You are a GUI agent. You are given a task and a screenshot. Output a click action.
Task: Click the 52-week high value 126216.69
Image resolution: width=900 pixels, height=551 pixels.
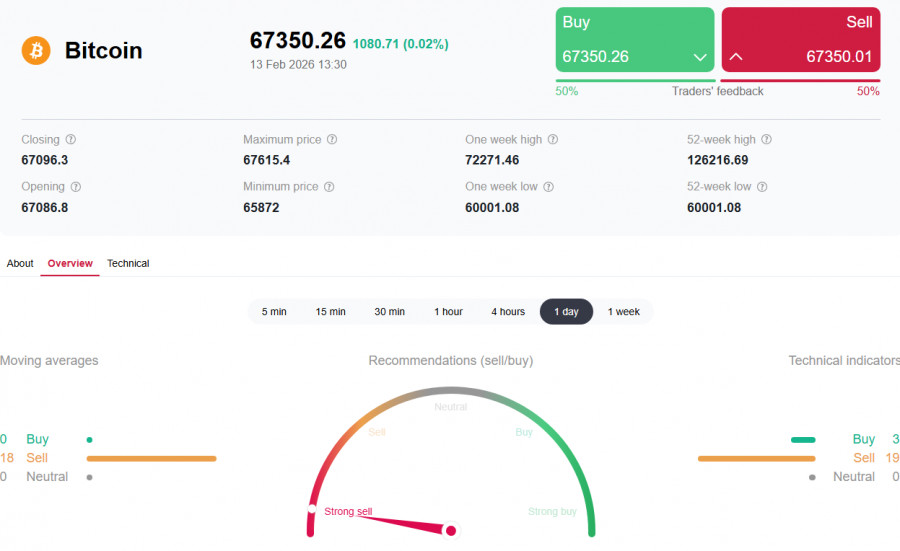pyautogui.click(x=717, y=160)
